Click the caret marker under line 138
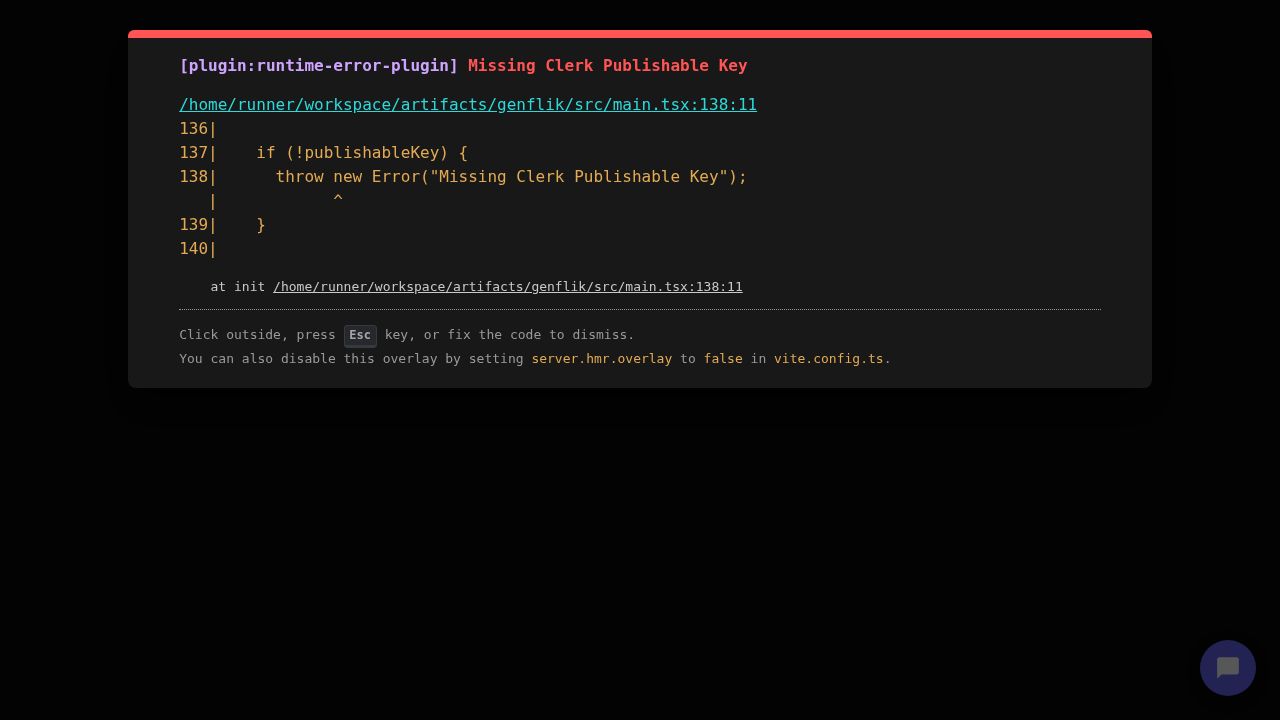 pos(338,201)
